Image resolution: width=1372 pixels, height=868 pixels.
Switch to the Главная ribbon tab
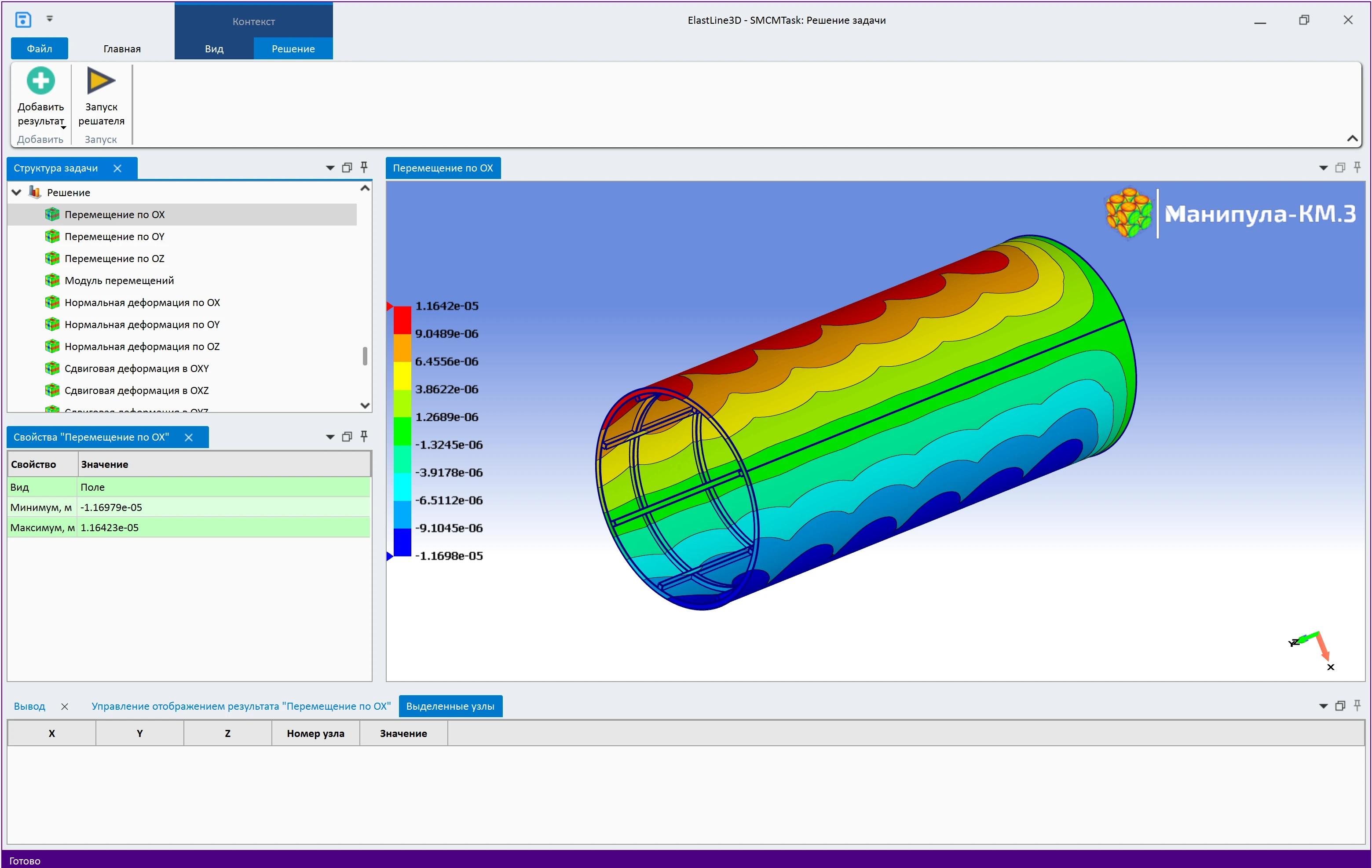pos(121,49)
